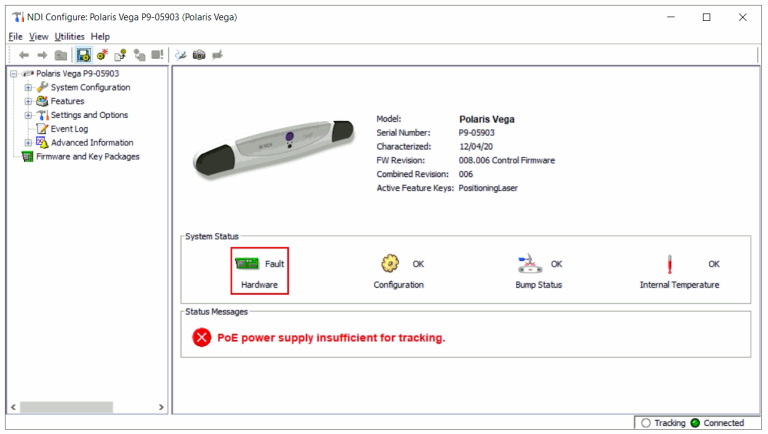Click the gear with red star icon

click(x=102, y=55)
